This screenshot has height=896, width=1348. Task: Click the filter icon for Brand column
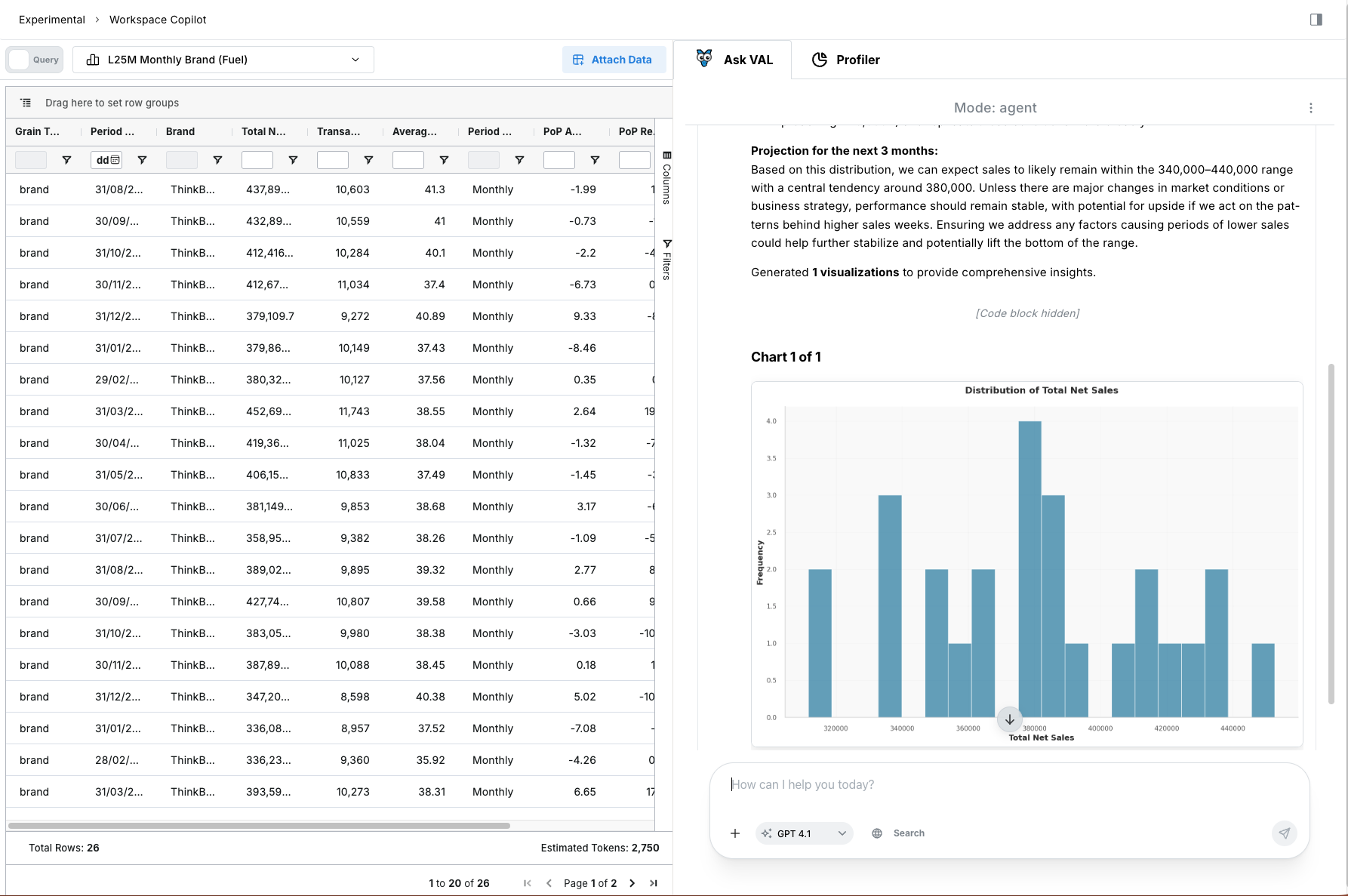[x=217, y=160]
